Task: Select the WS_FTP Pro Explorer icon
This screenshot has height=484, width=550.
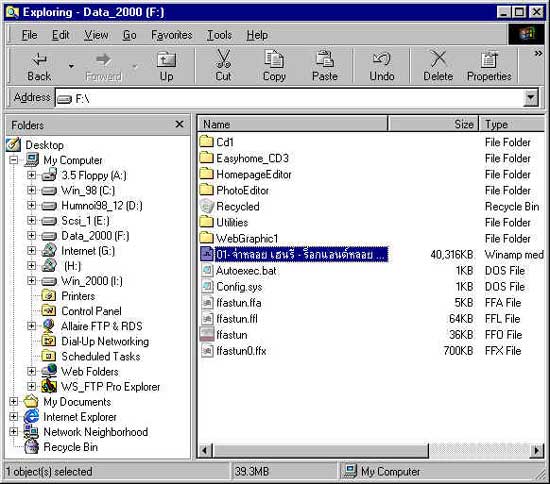Action: [49, 386]
